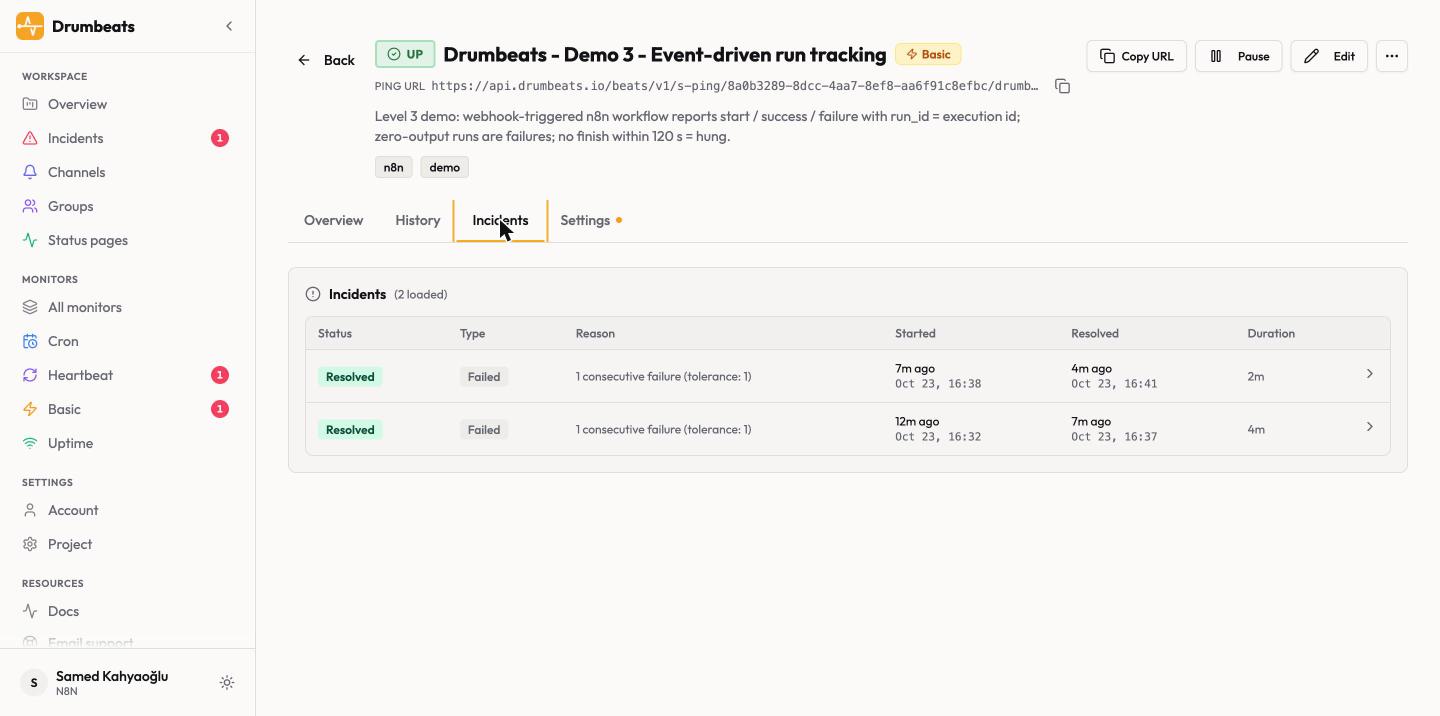Click the user avatar S
Screen dimensions: 1440x716
(34, 683)
